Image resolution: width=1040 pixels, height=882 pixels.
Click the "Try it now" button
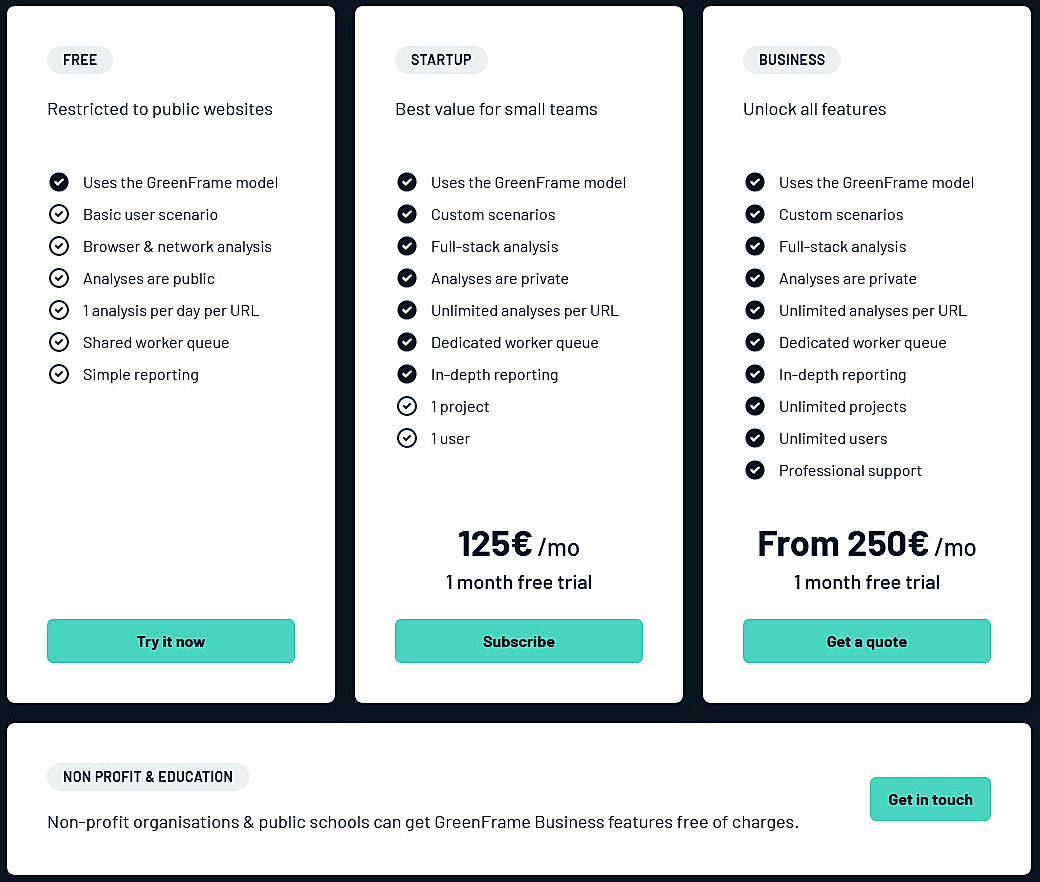point(170,641)
